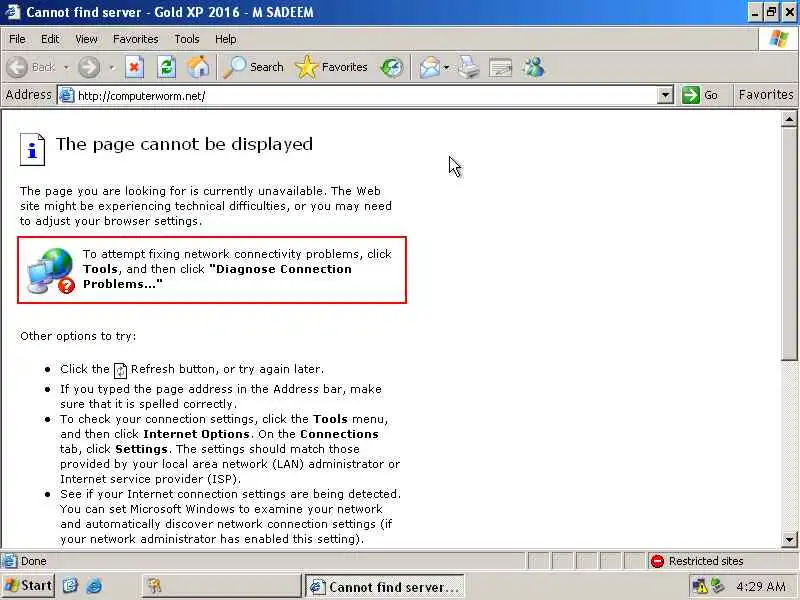
Task: Expand the Address bar dropdown list
Action: 665,95
